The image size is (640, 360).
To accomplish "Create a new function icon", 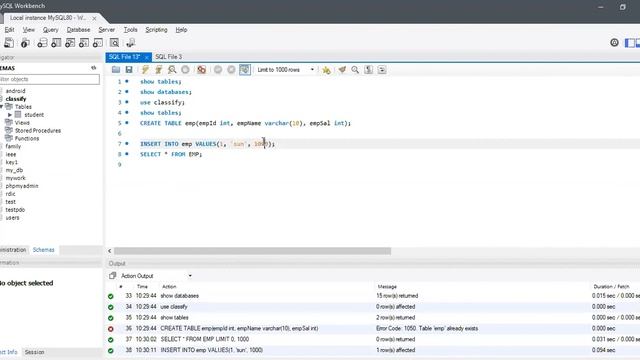I will 98,43.
